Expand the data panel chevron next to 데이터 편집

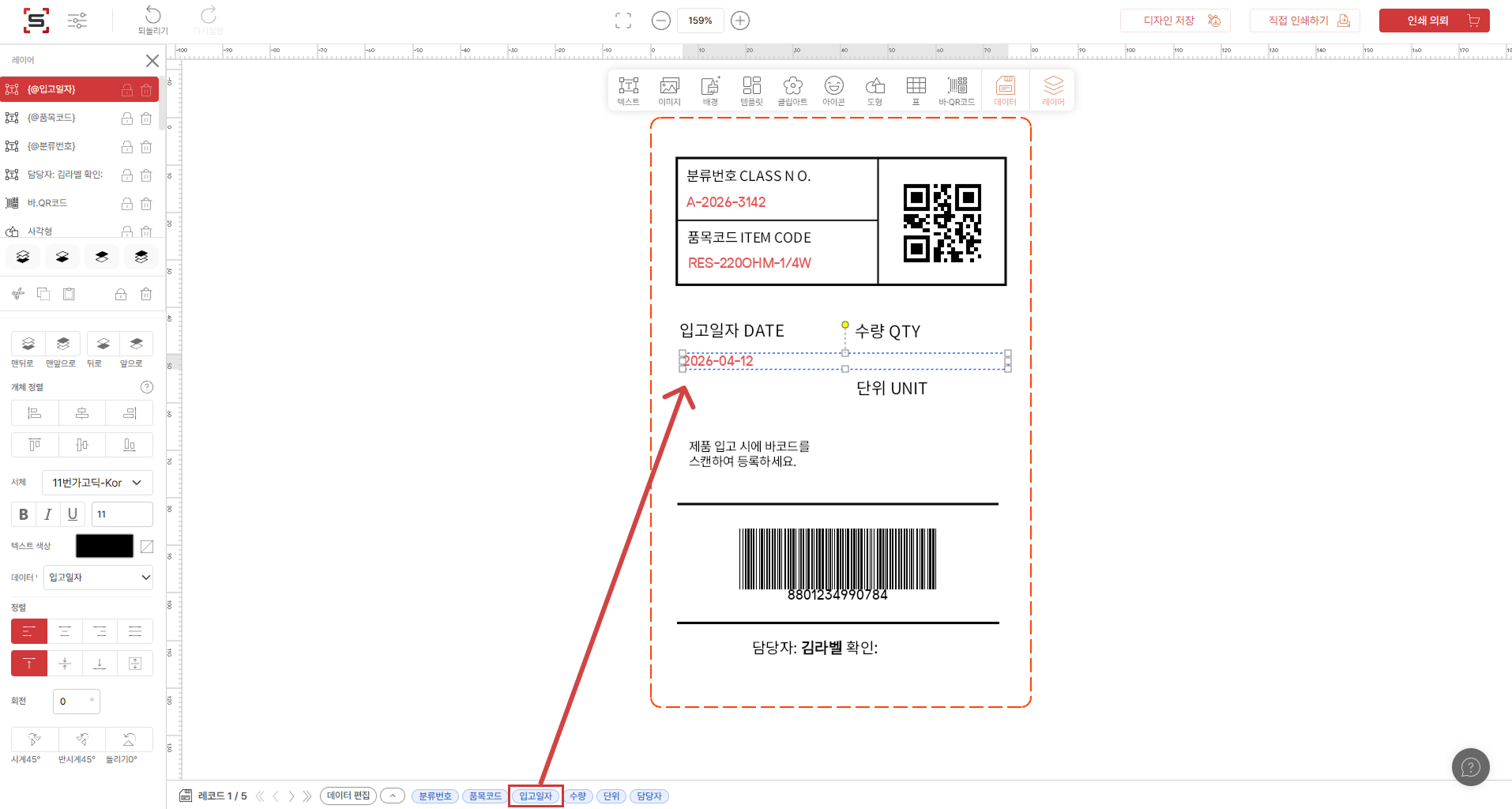(393, 796)
